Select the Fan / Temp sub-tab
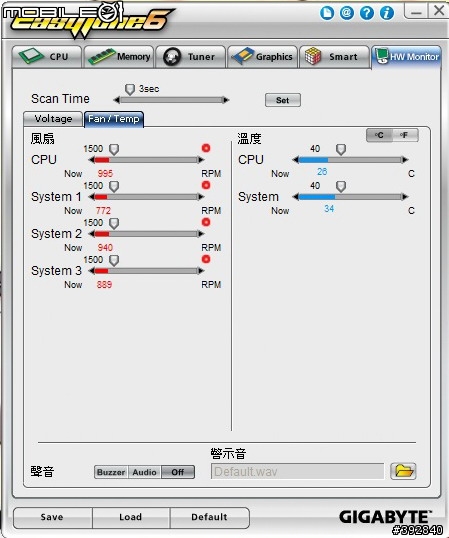 click(114, 119)
